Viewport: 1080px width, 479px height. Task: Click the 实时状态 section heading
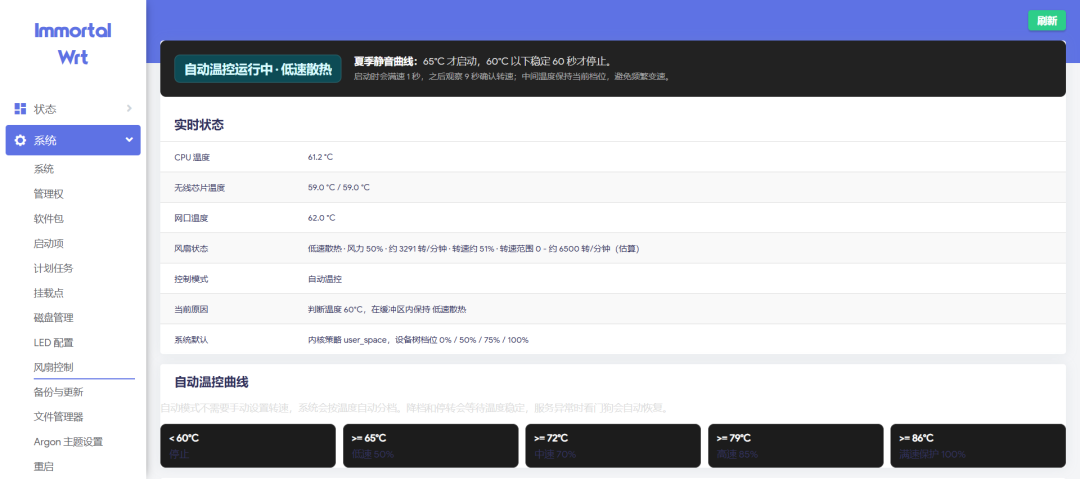pyautogui.click(x=199, y=125)
